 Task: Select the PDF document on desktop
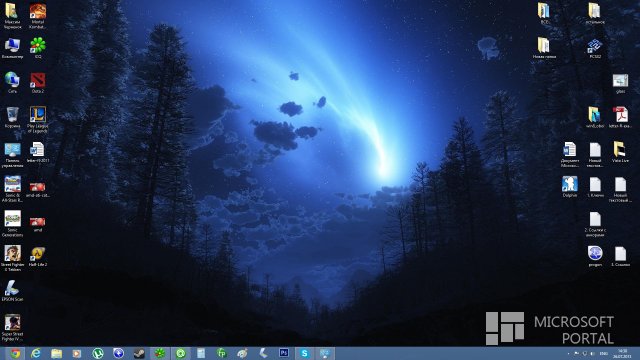(620, 118)
